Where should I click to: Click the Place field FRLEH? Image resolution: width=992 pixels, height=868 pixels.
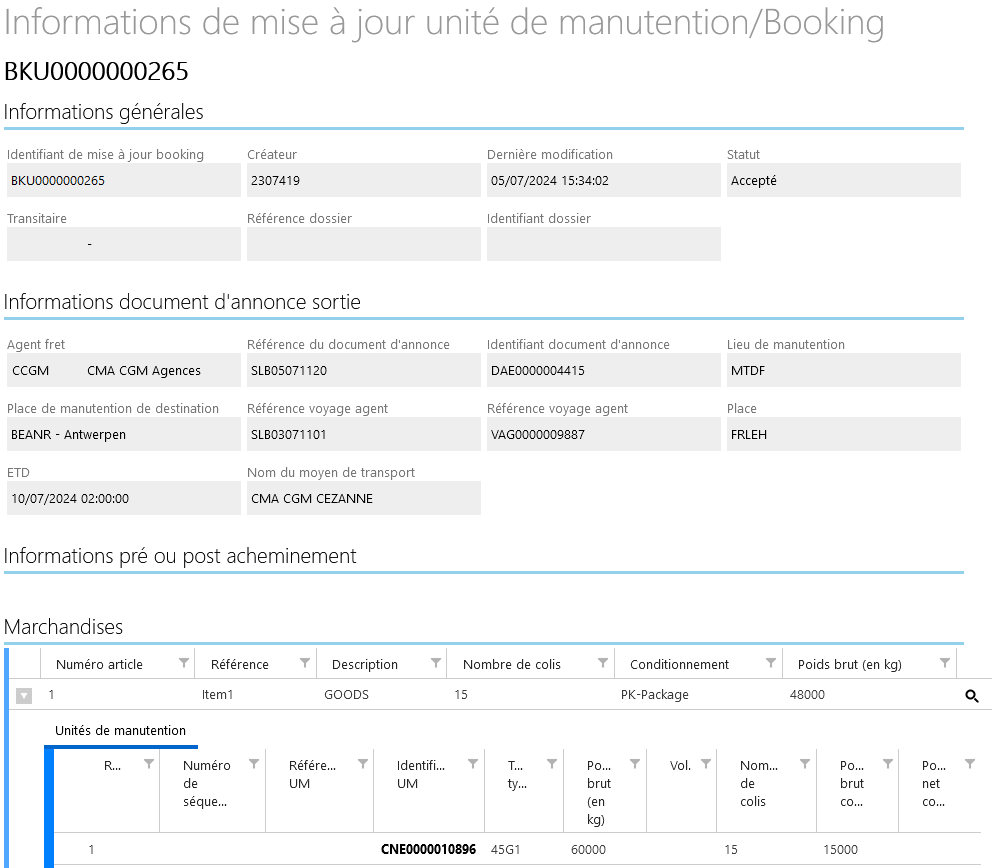tap(843, 434)
